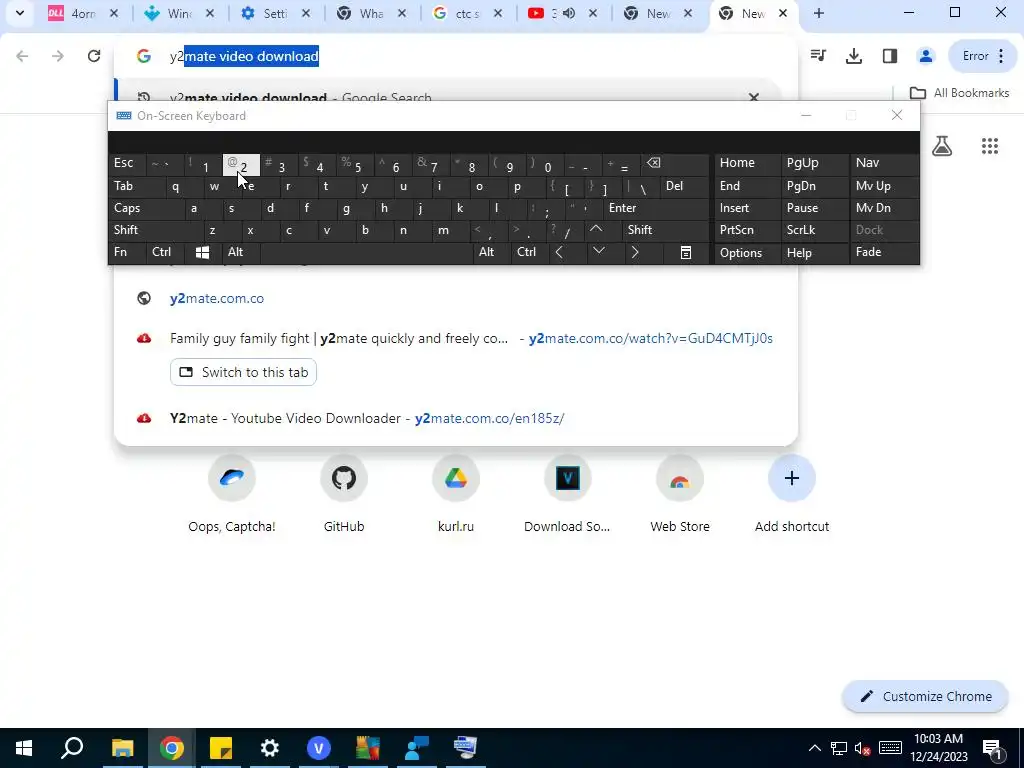Open the Family guy family fight suggestion
This screenshot has height=768, width=1024.
(456, 338)
